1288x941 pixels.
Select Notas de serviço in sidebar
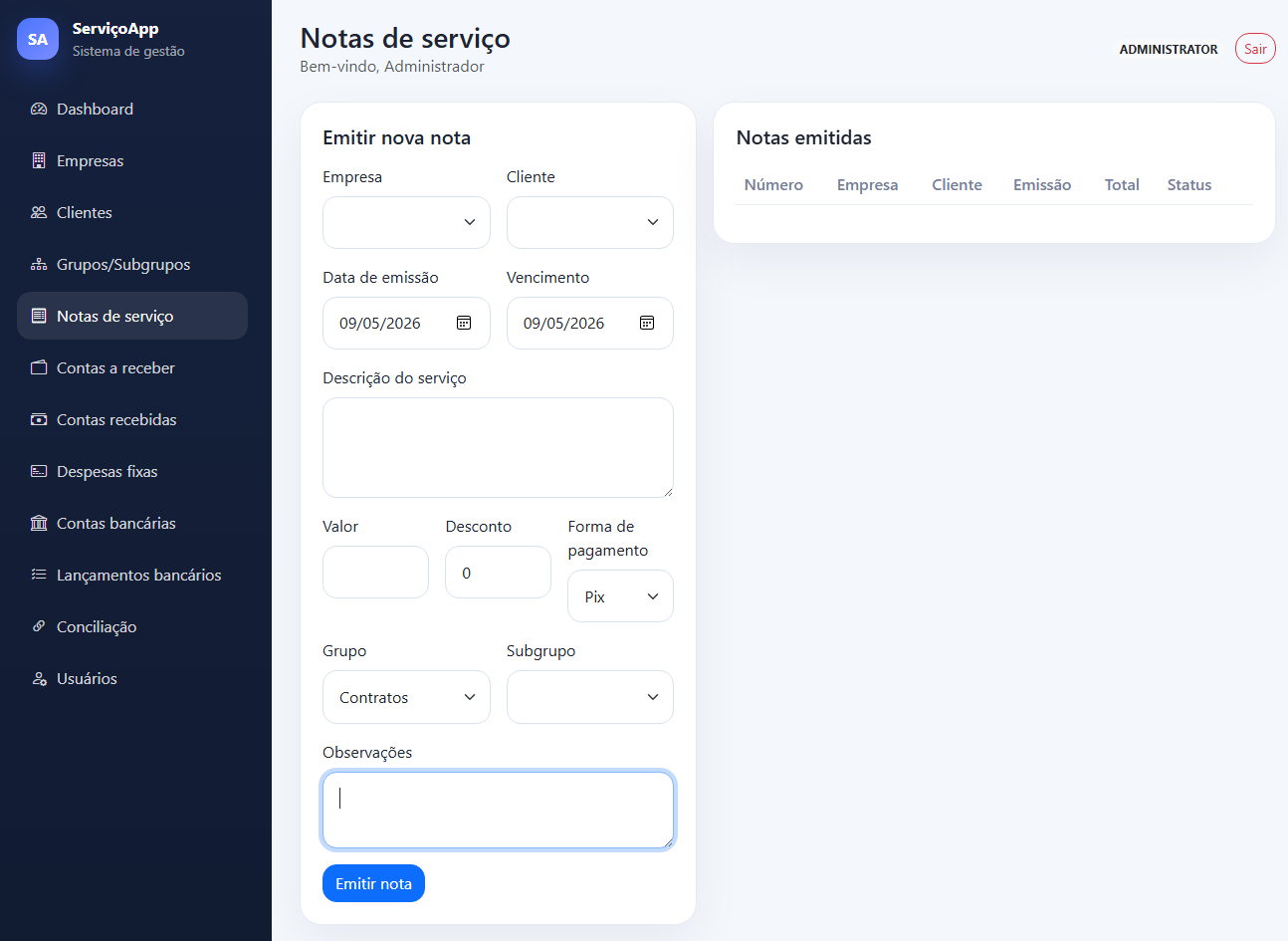[x=132, y=316]
